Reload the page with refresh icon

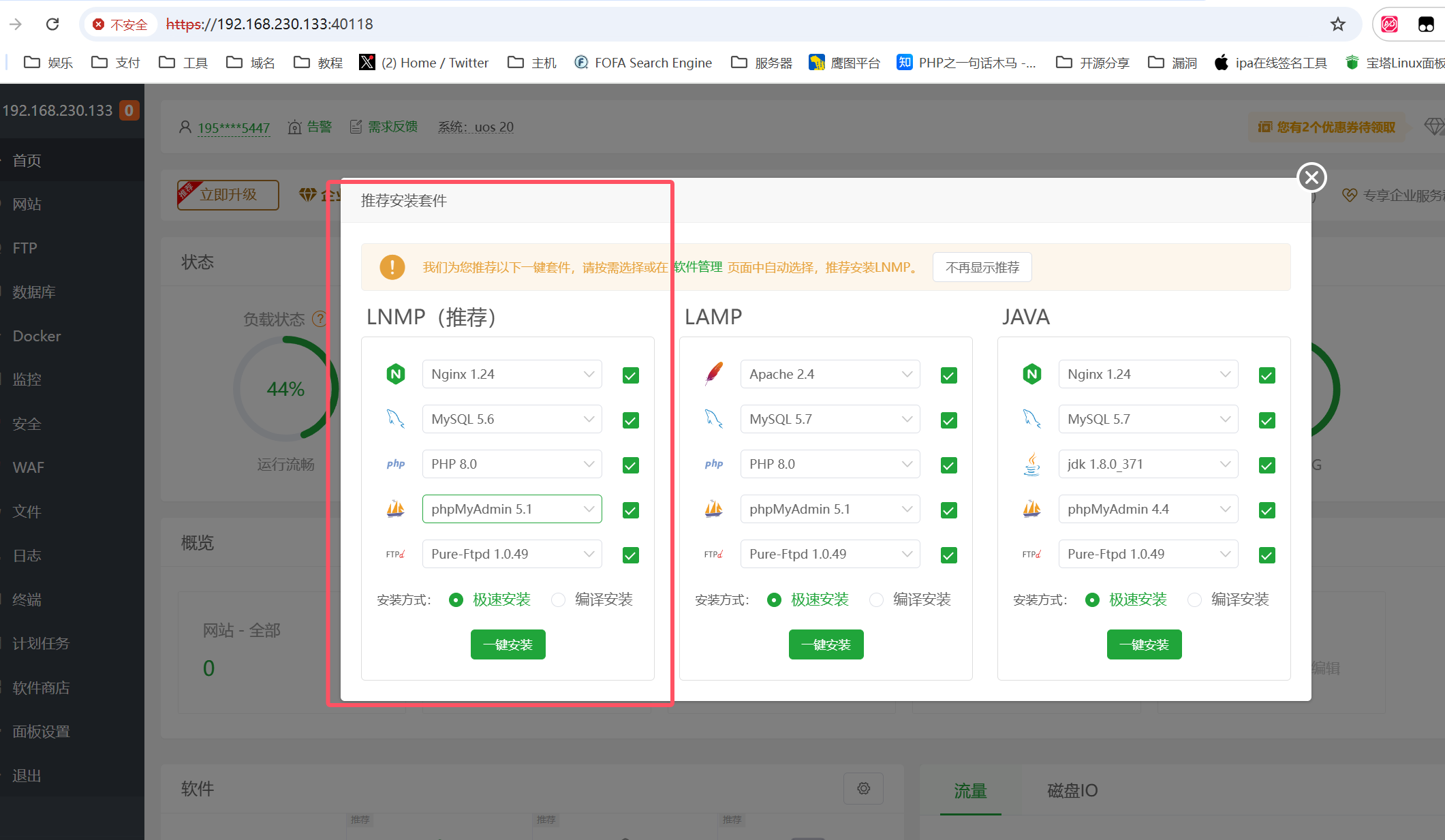tap(52, 25)
